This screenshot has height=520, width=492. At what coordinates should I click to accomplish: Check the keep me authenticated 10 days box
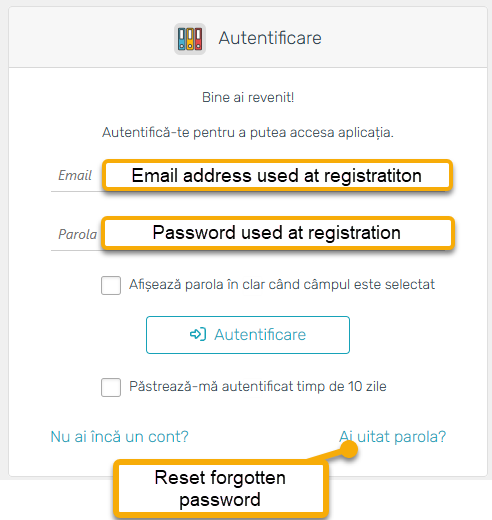(111, 387)
